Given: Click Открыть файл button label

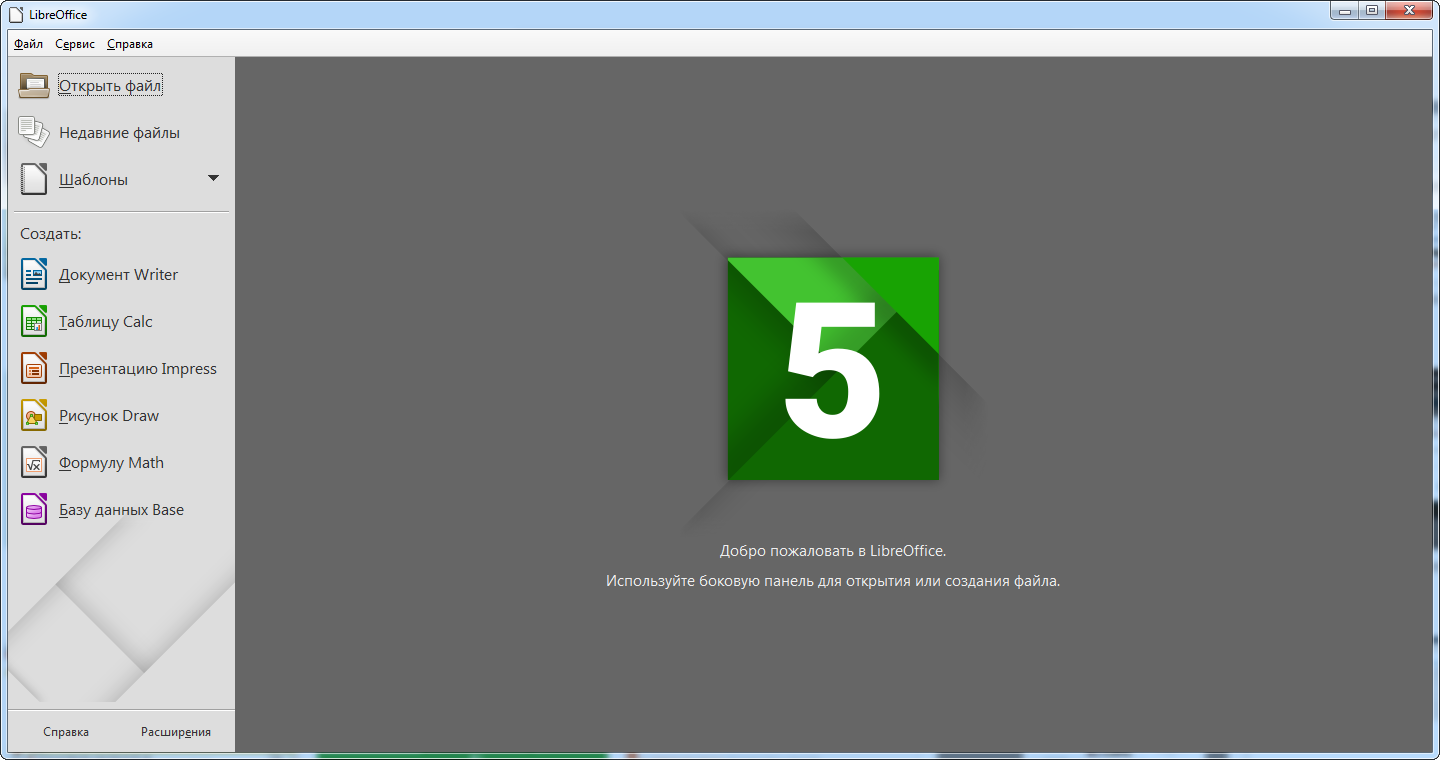Looking at the screenshot, I should 110,86.
